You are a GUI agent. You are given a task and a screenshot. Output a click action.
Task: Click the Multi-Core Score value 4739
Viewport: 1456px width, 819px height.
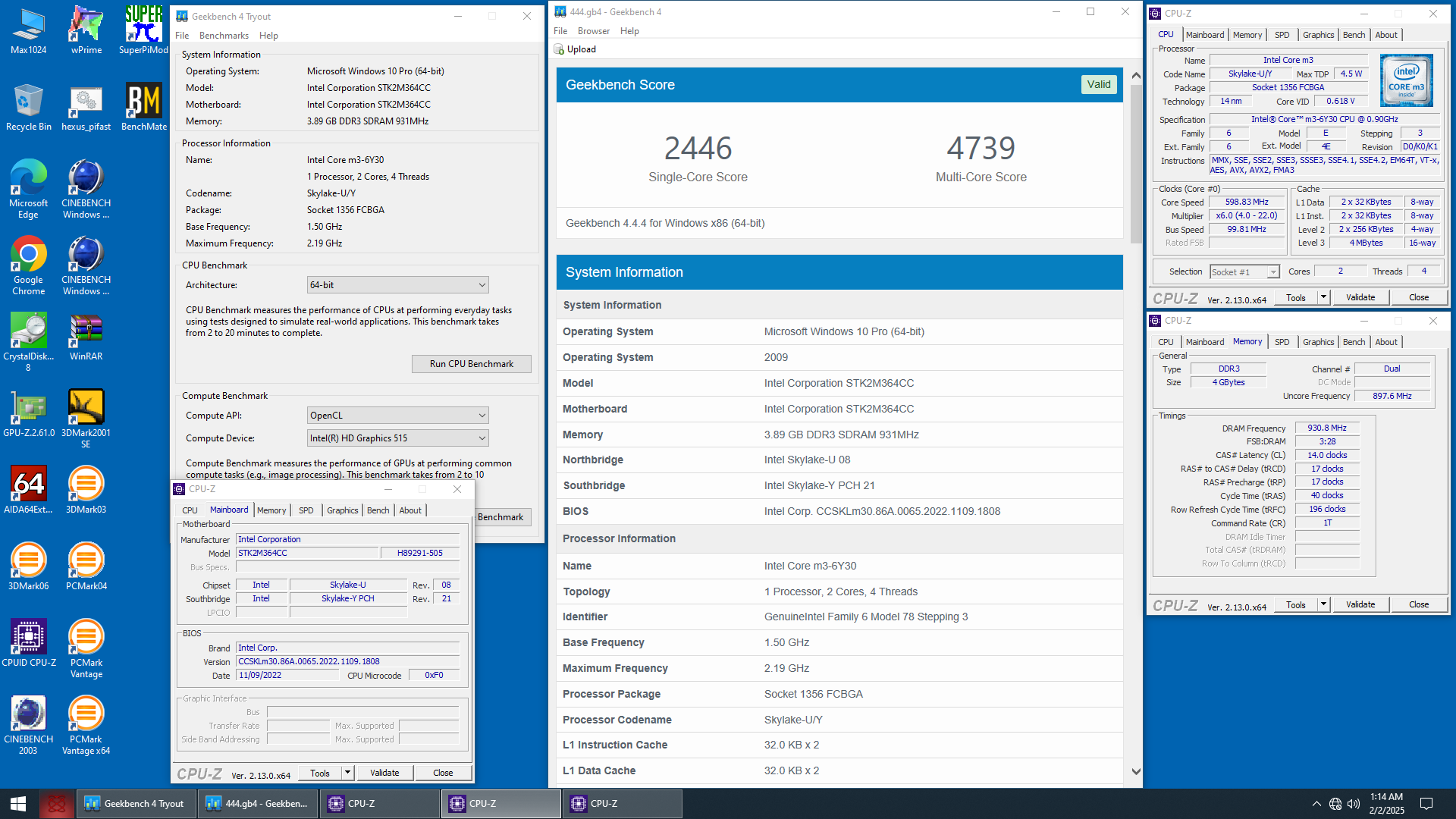pyautogui.click(x=981, y=148)
